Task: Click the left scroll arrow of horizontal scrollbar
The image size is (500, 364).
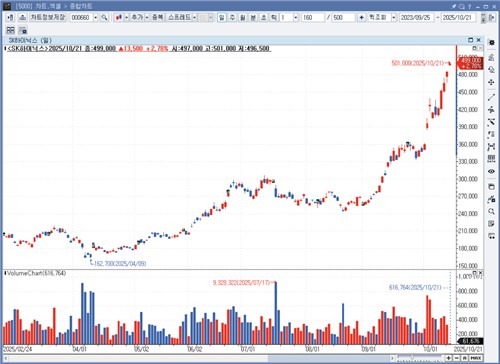Action: pos(6,358)
